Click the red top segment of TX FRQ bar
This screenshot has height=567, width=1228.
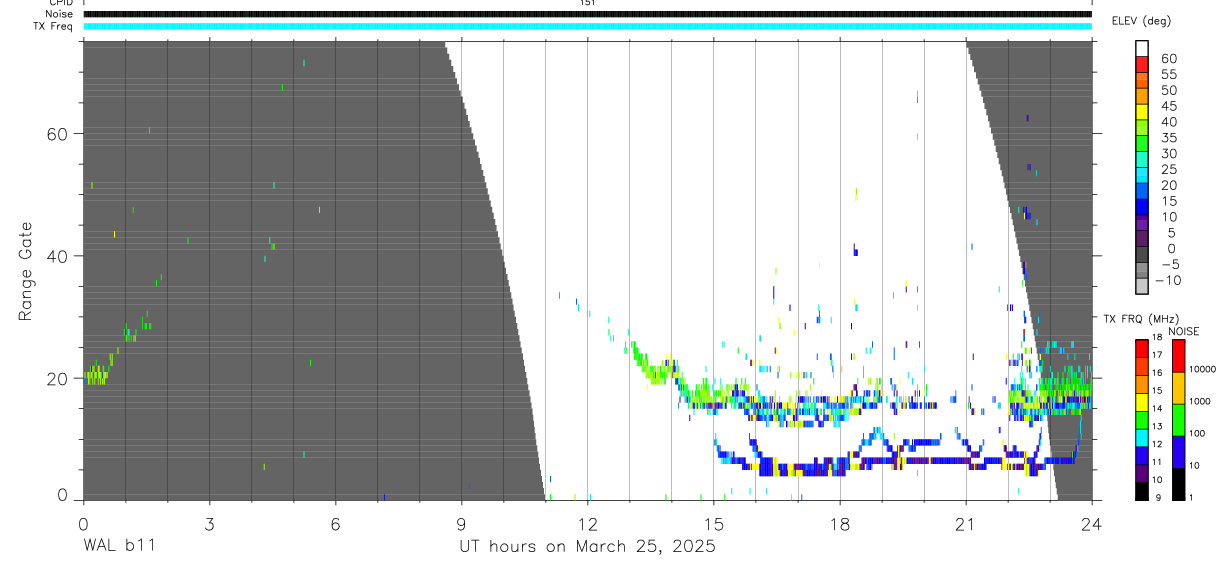tap(1141, 349)
